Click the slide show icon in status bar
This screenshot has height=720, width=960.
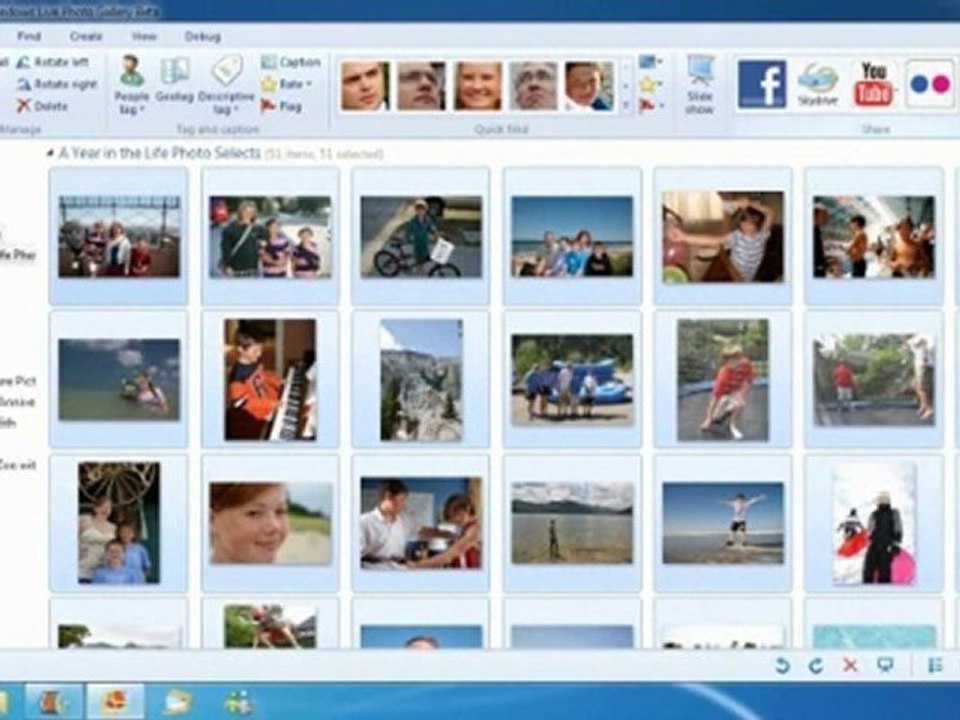pos(885,666)
